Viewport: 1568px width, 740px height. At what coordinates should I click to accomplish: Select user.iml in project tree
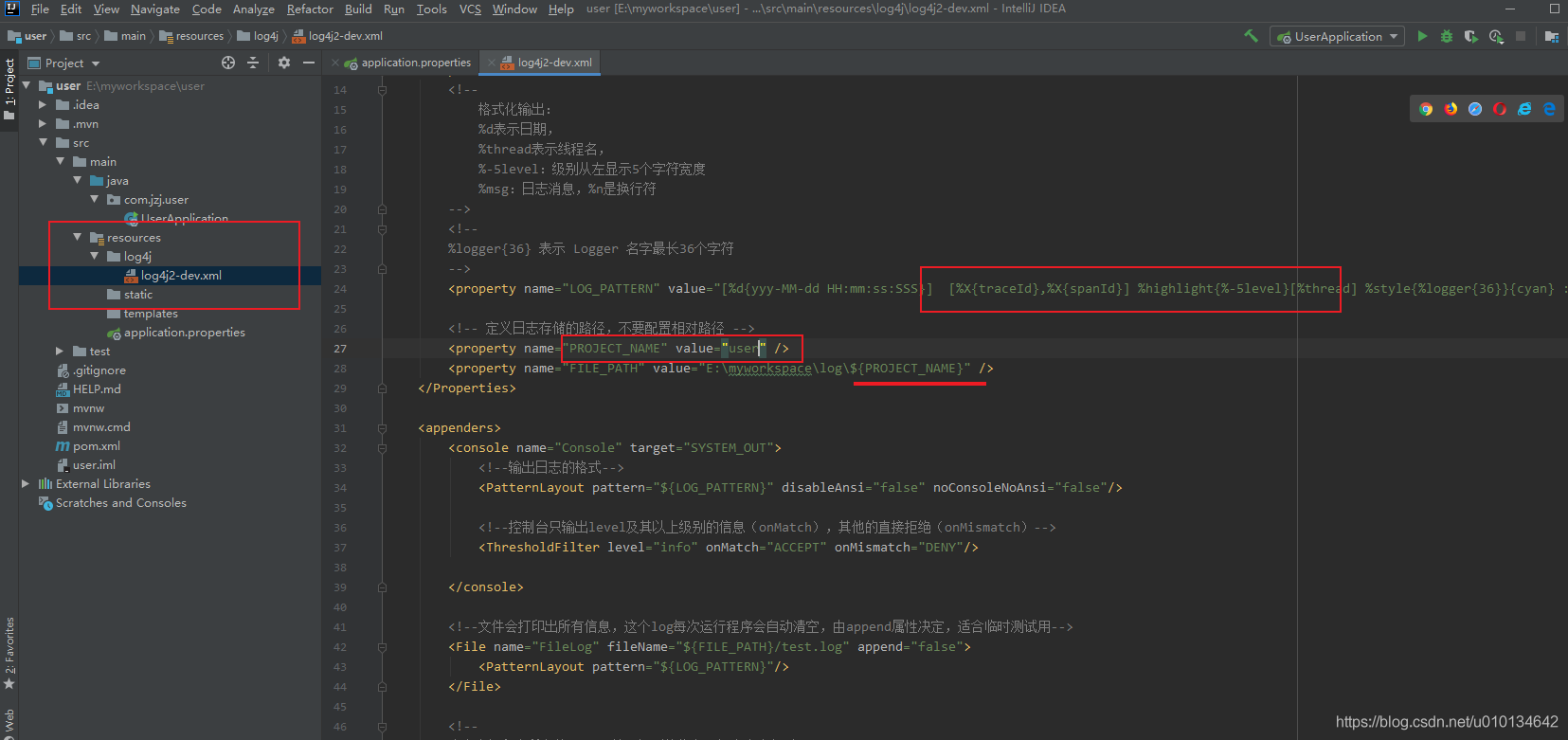coord(94,464)
